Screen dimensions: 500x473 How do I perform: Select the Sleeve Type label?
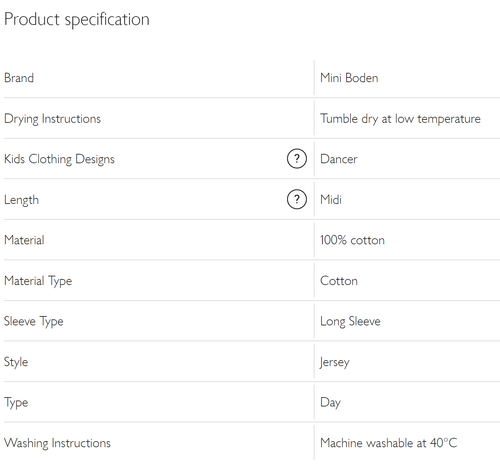pos(34,322)
